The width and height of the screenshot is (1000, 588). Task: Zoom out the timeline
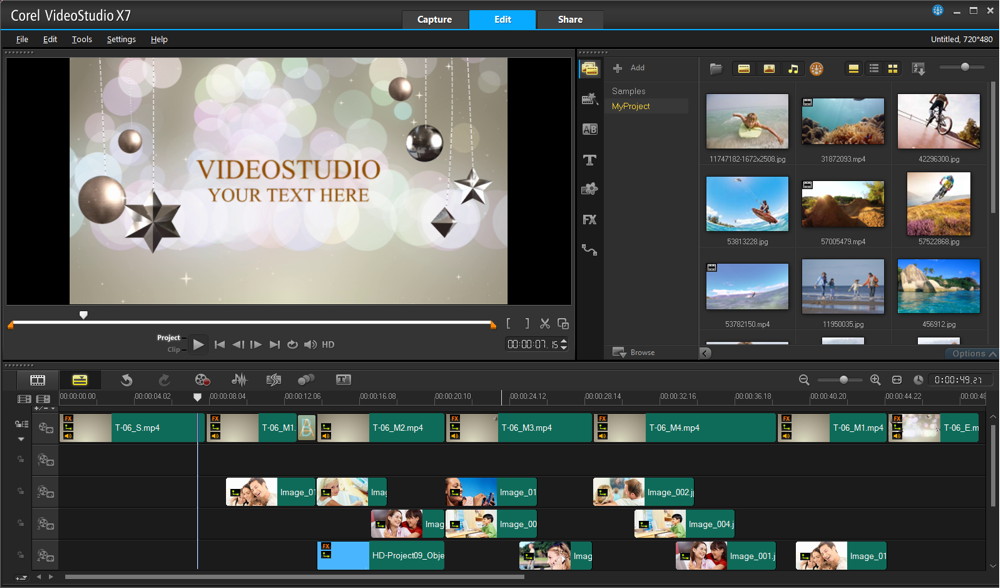[804, 380]
